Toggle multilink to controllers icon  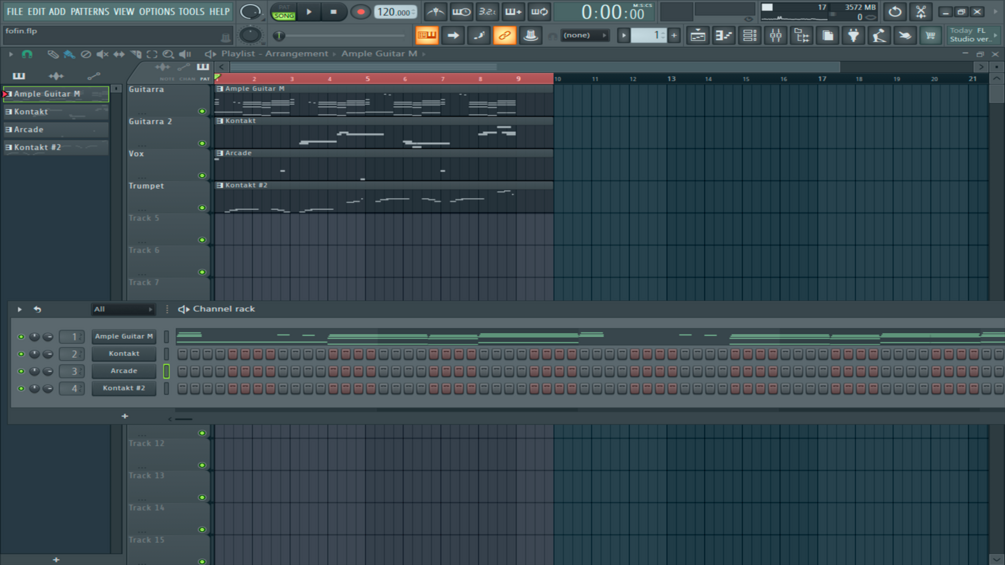tap(504, 35)
